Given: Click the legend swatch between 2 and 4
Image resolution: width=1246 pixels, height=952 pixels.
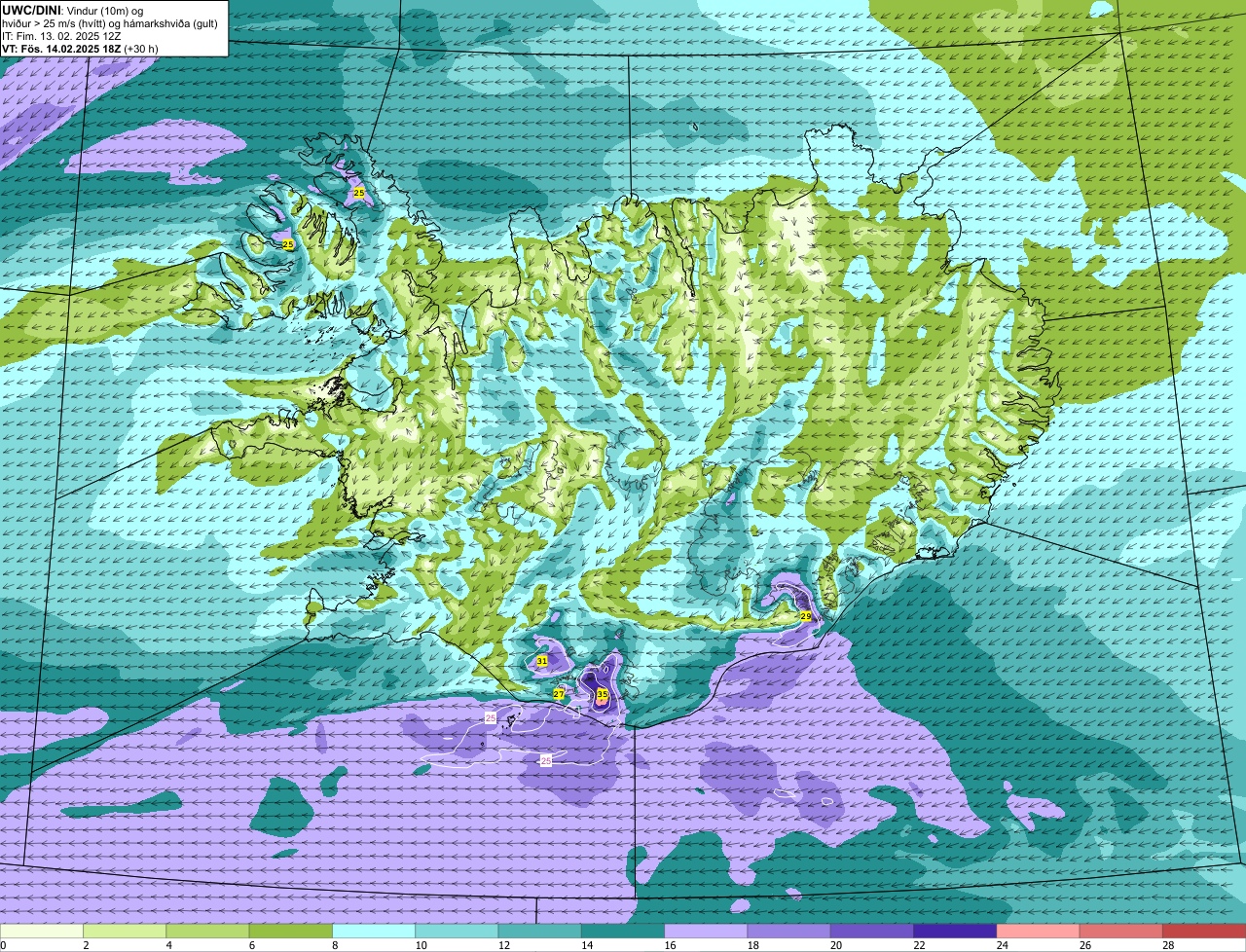Looking at the screenshot, I should (x=125, y=931).
